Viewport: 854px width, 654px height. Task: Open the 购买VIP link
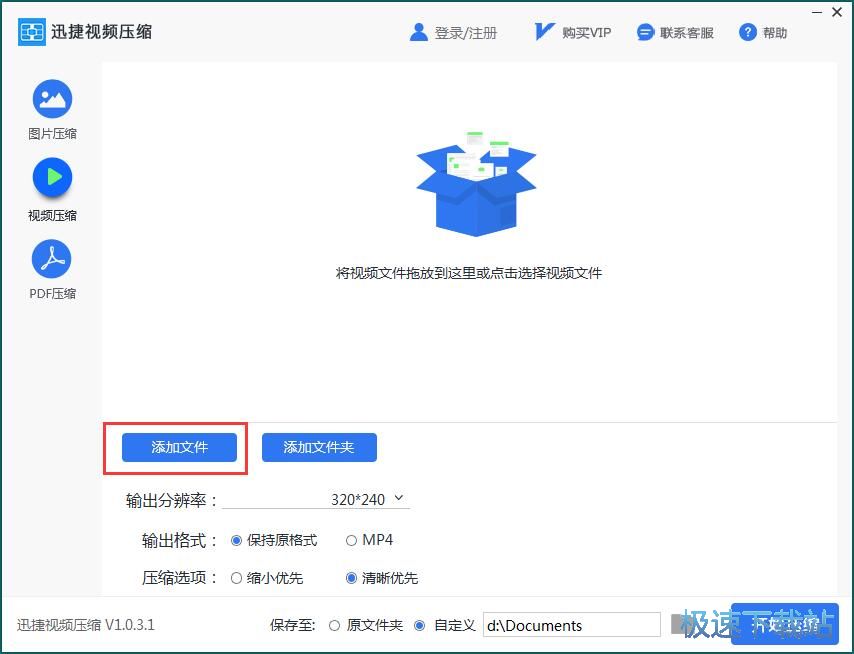point(587,33)
